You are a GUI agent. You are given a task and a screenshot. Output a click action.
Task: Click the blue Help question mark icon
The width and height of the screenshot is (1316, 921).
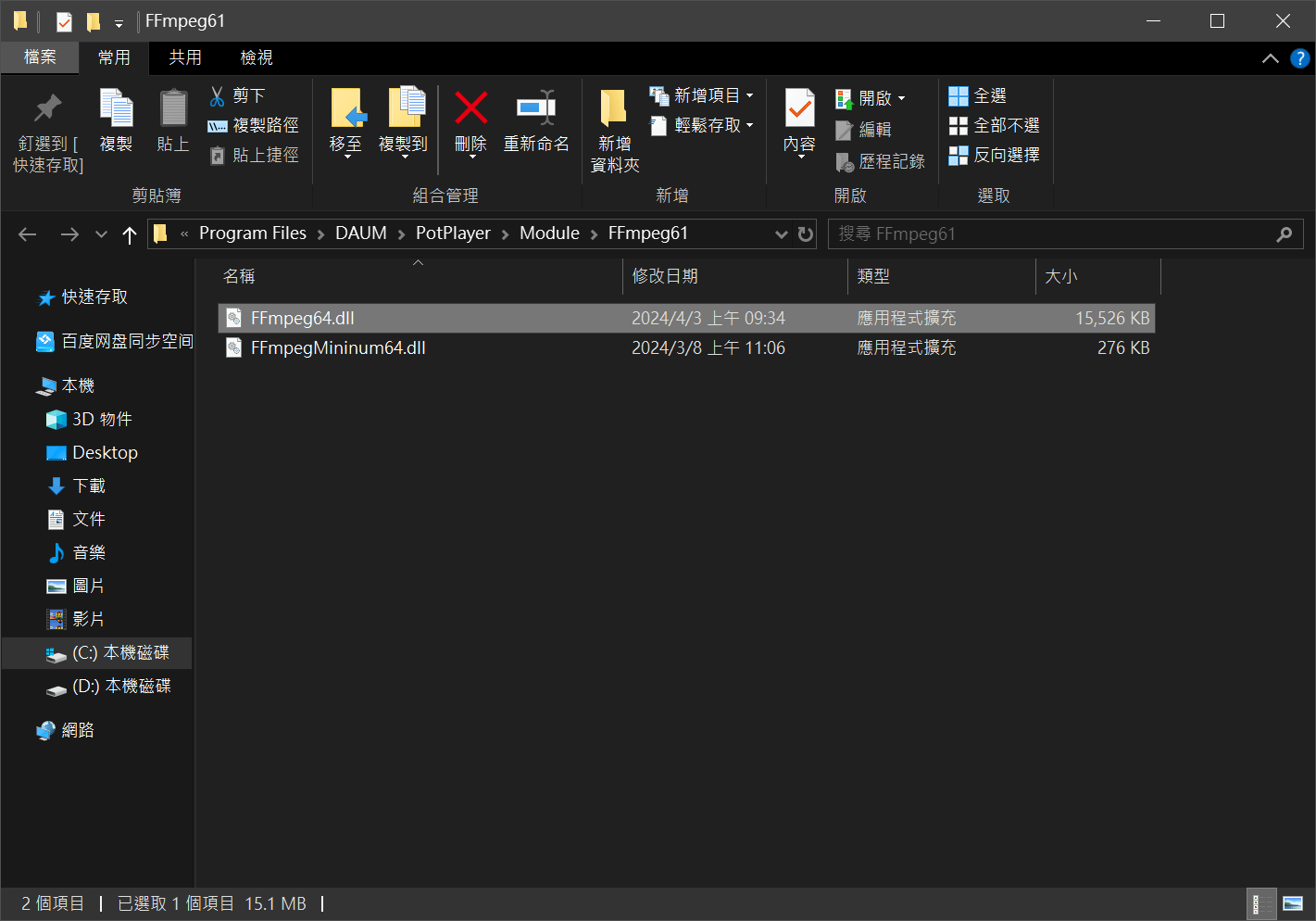point(1299,58)
